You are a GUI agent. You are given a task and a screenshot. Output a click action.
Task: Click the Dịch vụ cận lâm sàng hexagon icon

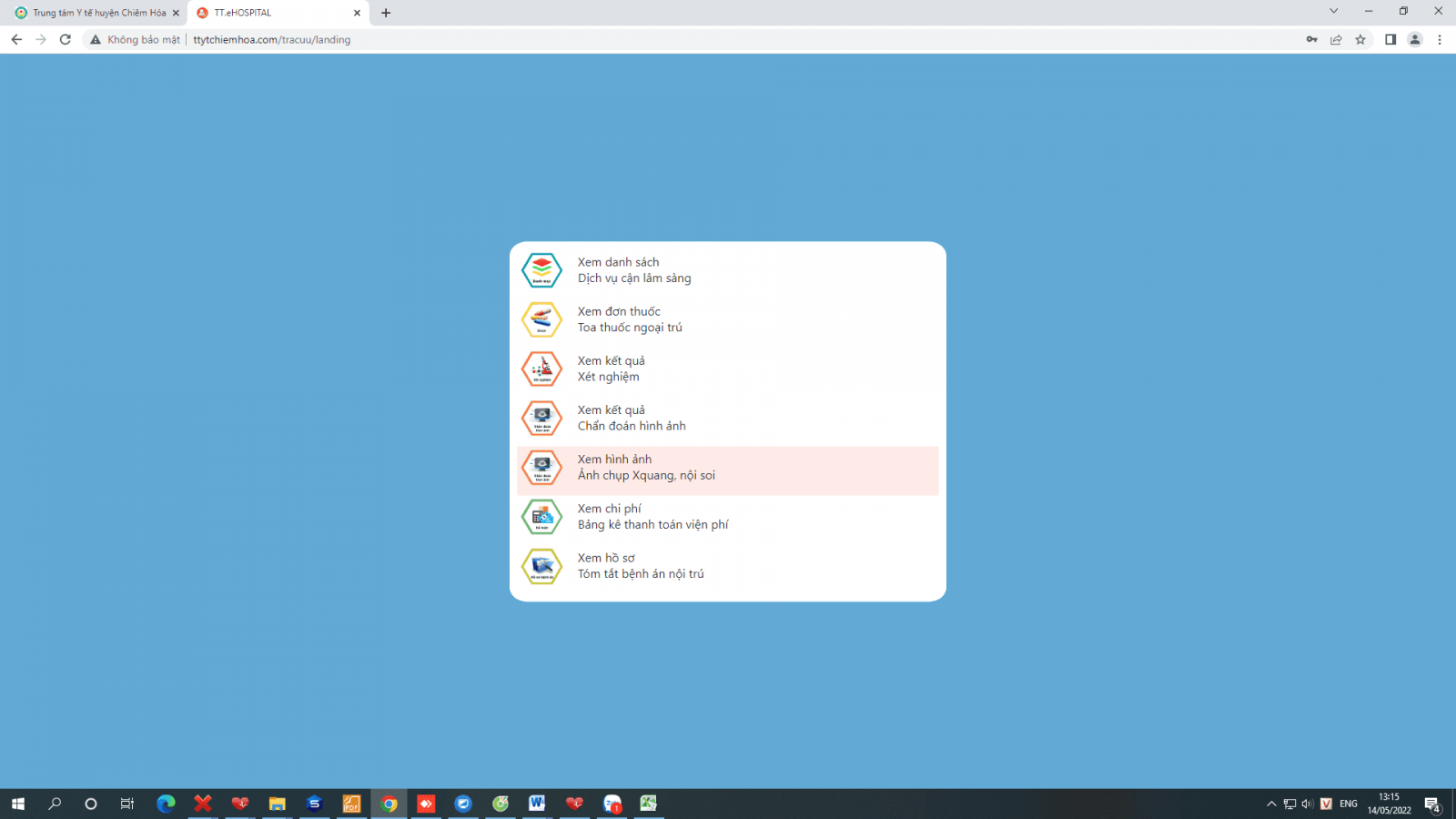[541, 270]
